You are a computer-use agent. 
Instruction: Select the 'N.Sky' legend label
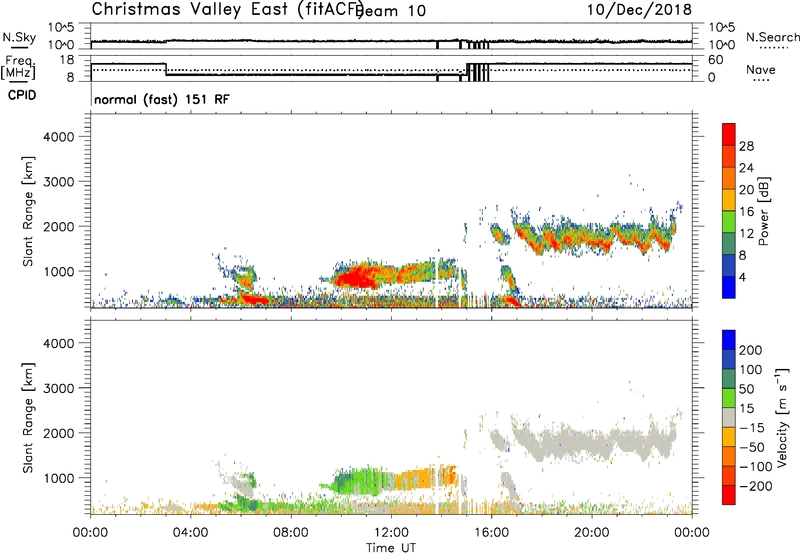(19, 37)
